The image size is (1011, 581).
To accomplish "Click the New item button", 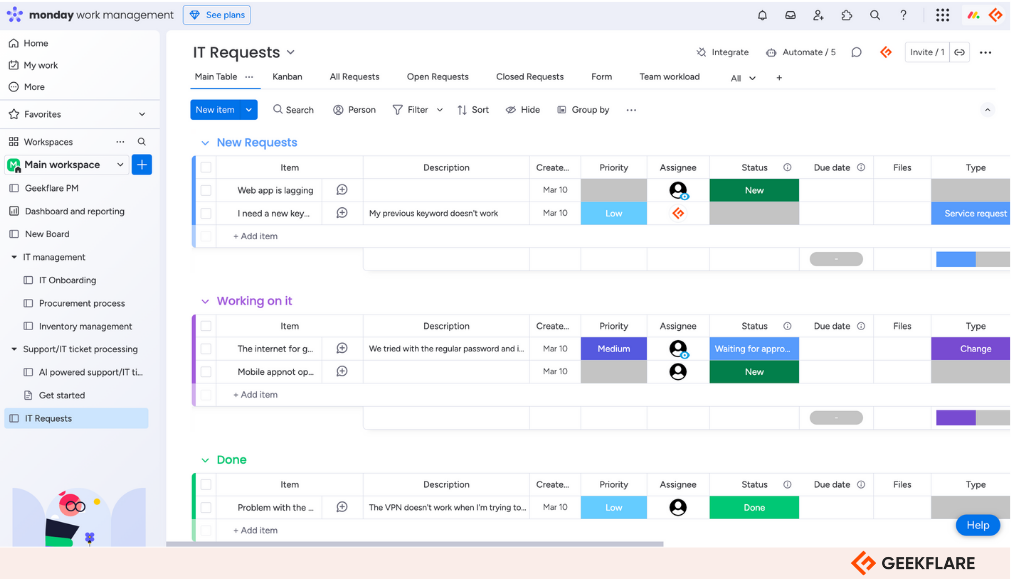I will coord(215,110).
